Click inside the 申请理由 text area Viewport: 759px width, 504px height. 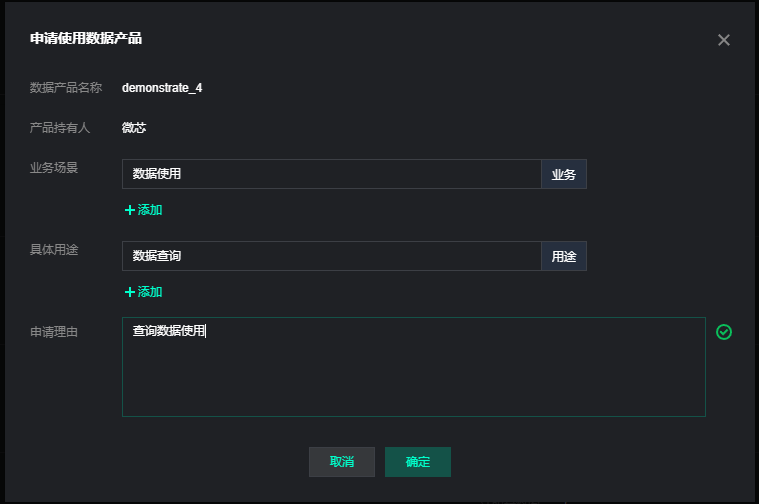pyautogui.click(x=413, y=375)
